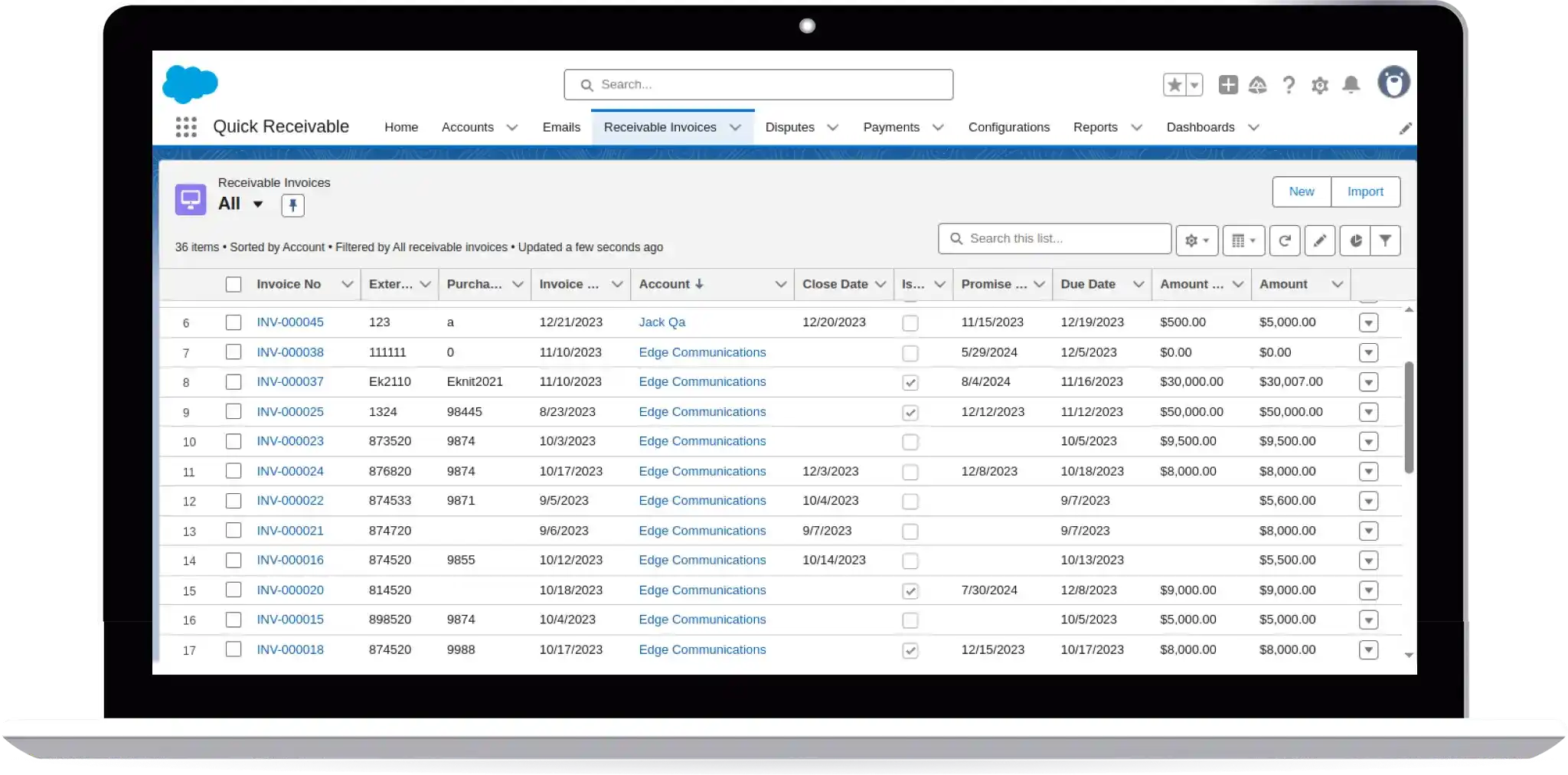Open the filters funnel panel
The width and height of the screenshot is (1568, 775).
(1385, 240)
